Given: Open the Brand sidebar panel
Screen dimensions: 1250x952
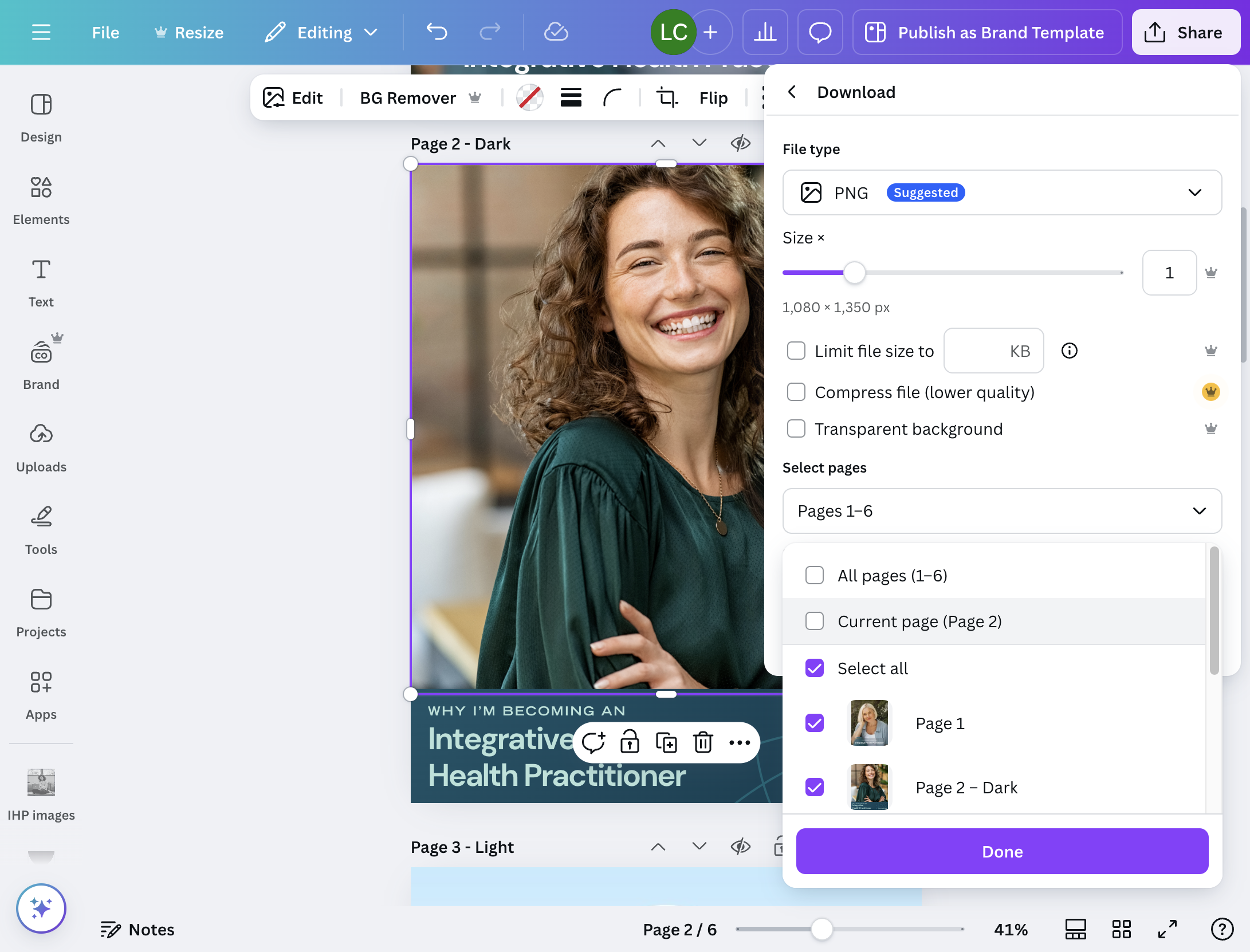Looking at the screenshot, I should (x=41, y=364).
